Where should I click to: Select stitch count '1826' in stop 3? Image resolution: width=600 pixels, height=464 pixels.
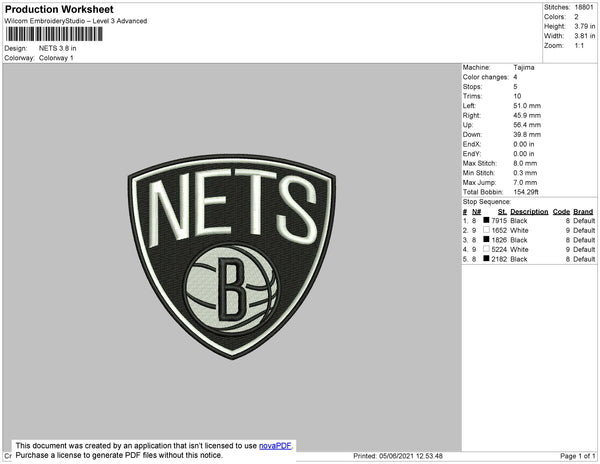[499, 240]
